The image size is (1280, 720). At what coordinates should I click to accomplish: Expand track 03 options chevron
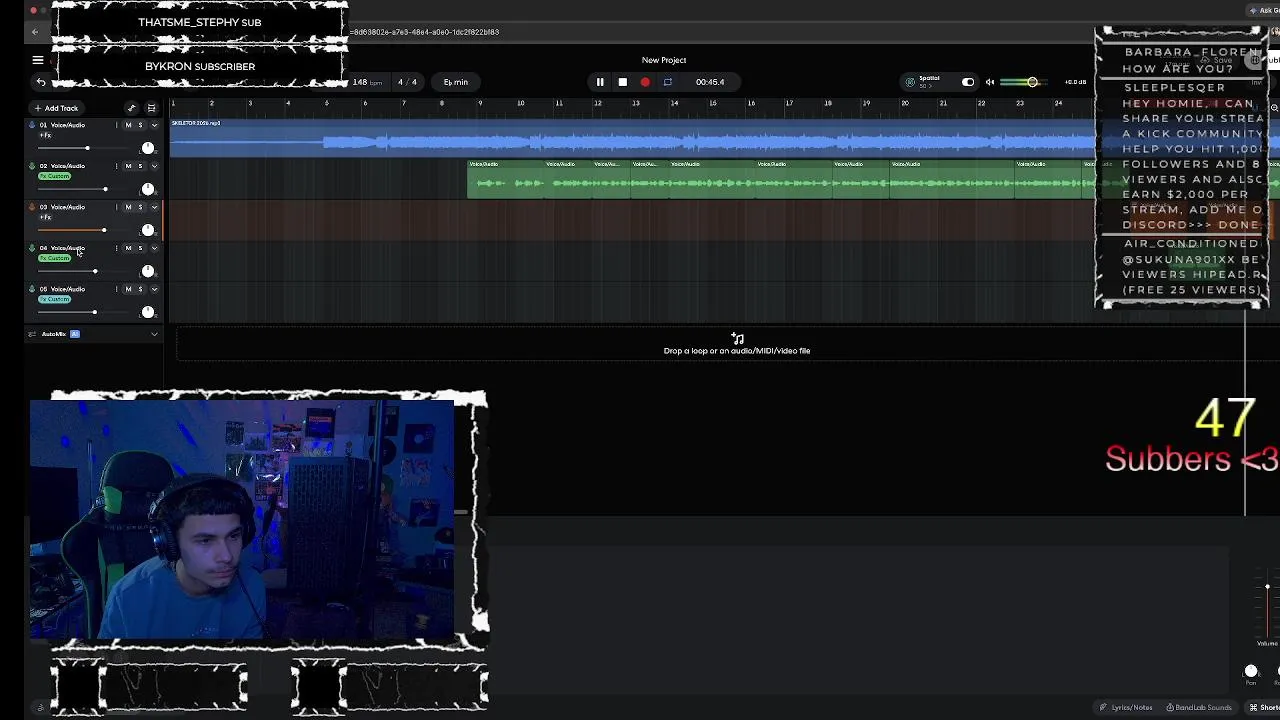point(154,207)
